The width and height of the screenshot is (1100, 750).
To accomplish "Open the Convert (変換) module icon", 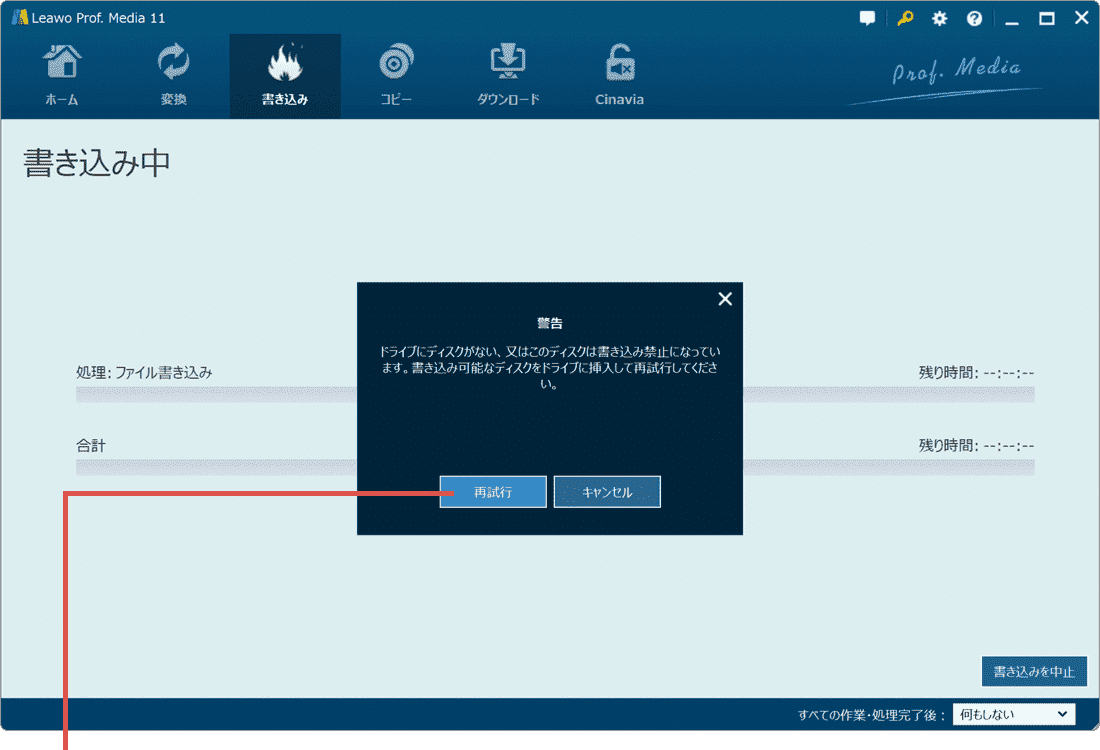I will tap(173, 64).
